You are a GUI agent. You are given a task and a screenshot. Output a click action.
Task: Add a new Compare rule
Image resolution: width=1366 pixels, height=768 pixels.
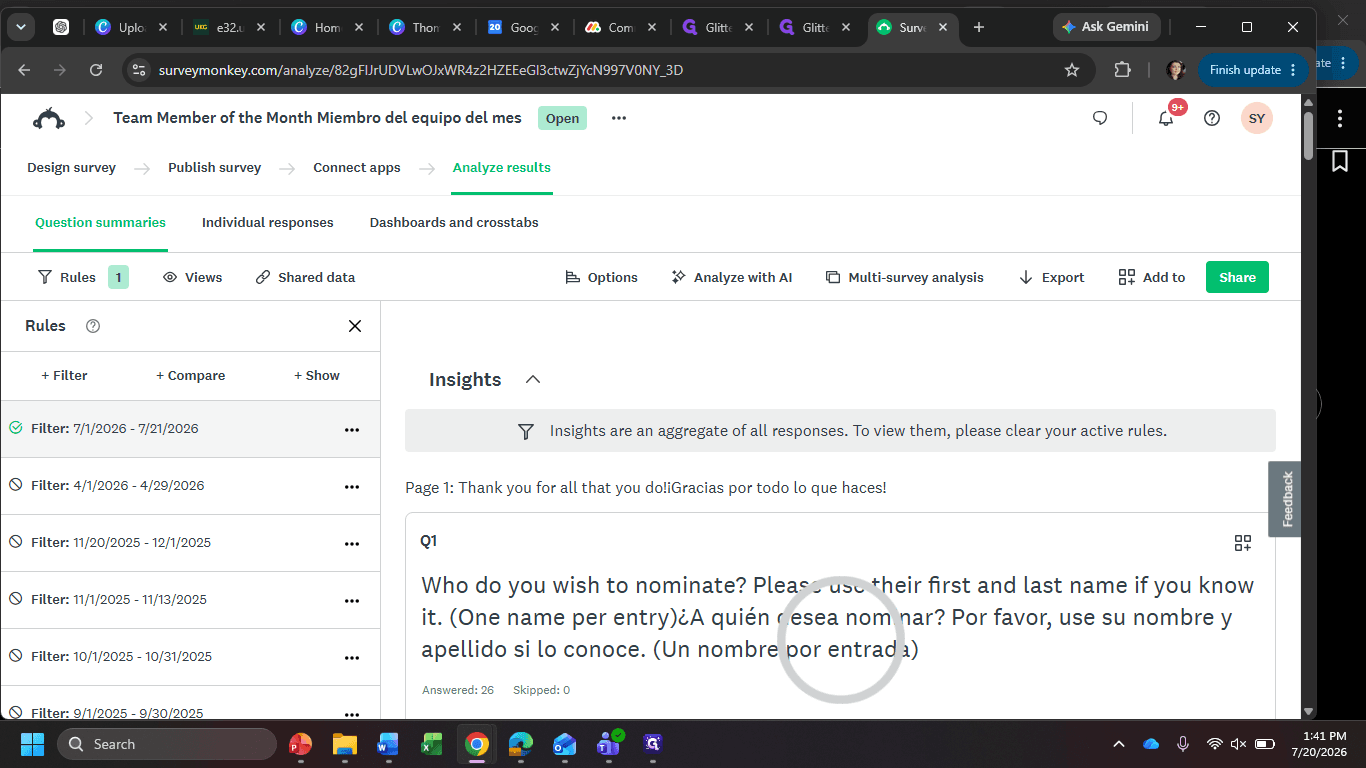tap(190, 375)
